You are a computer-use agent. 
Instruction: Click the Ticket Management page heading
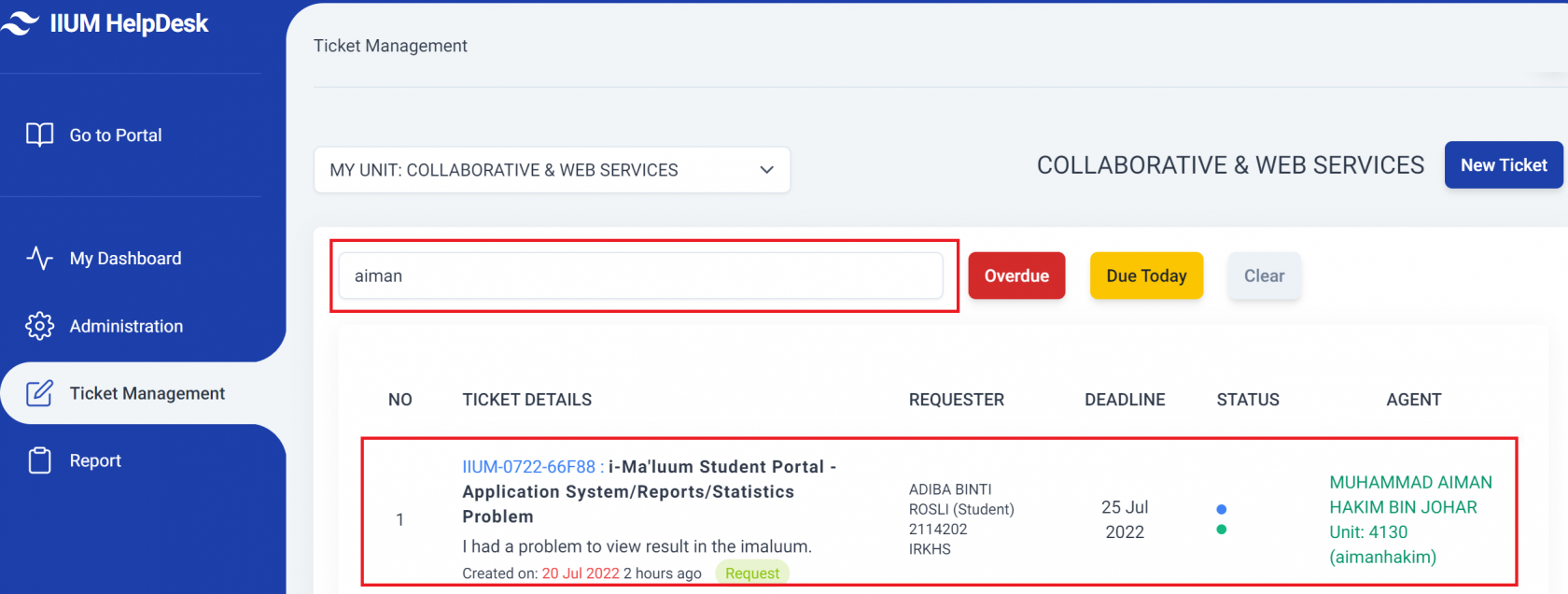coord(390,46)
